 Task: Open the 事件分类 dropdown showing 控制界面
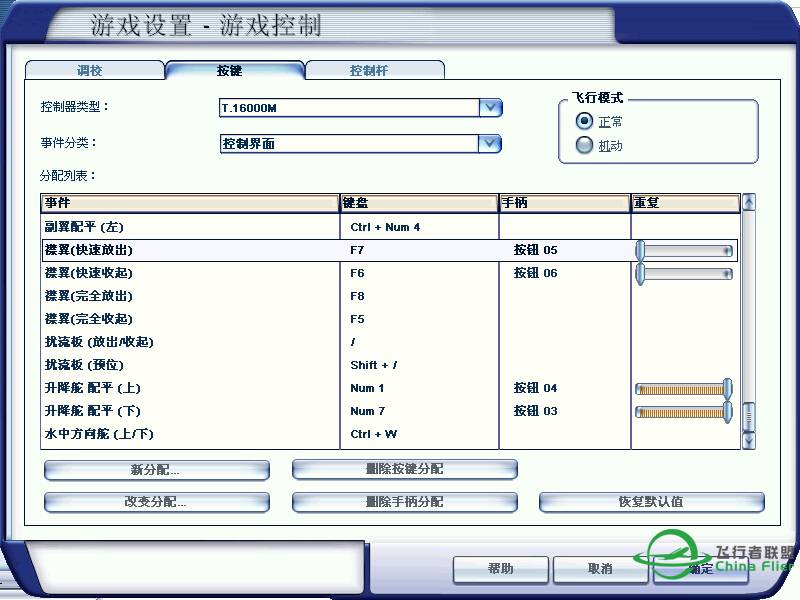point(490,143)
